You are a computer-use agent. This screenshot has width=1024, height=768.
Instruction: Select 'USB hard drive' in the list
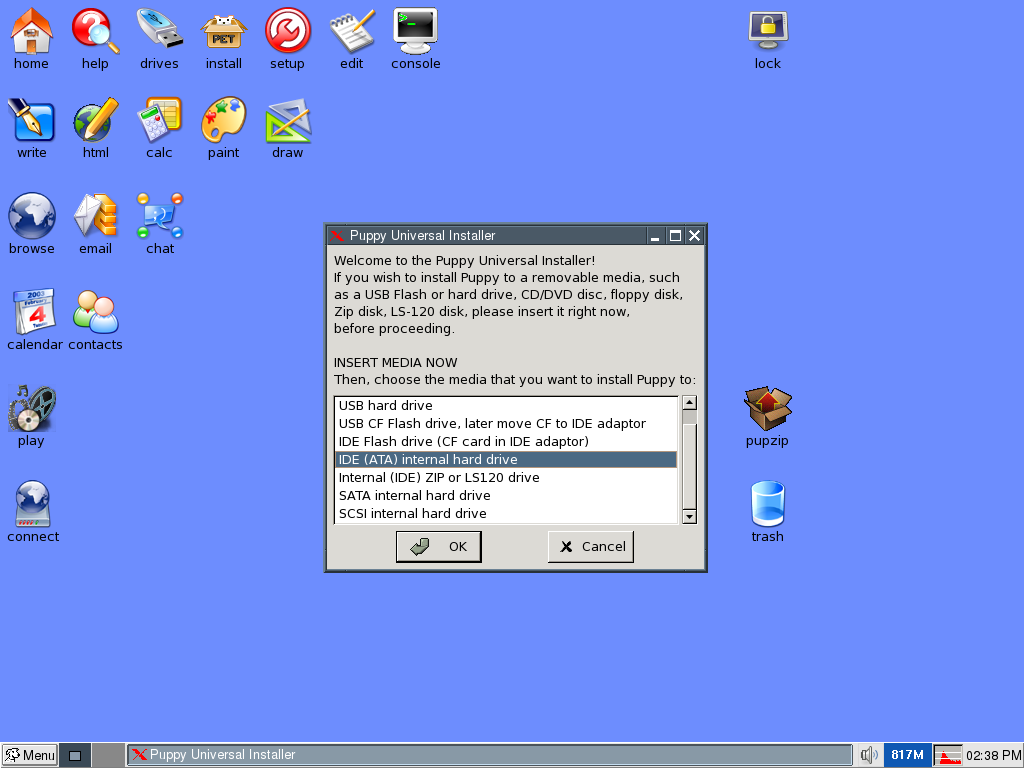click(506, 406)
